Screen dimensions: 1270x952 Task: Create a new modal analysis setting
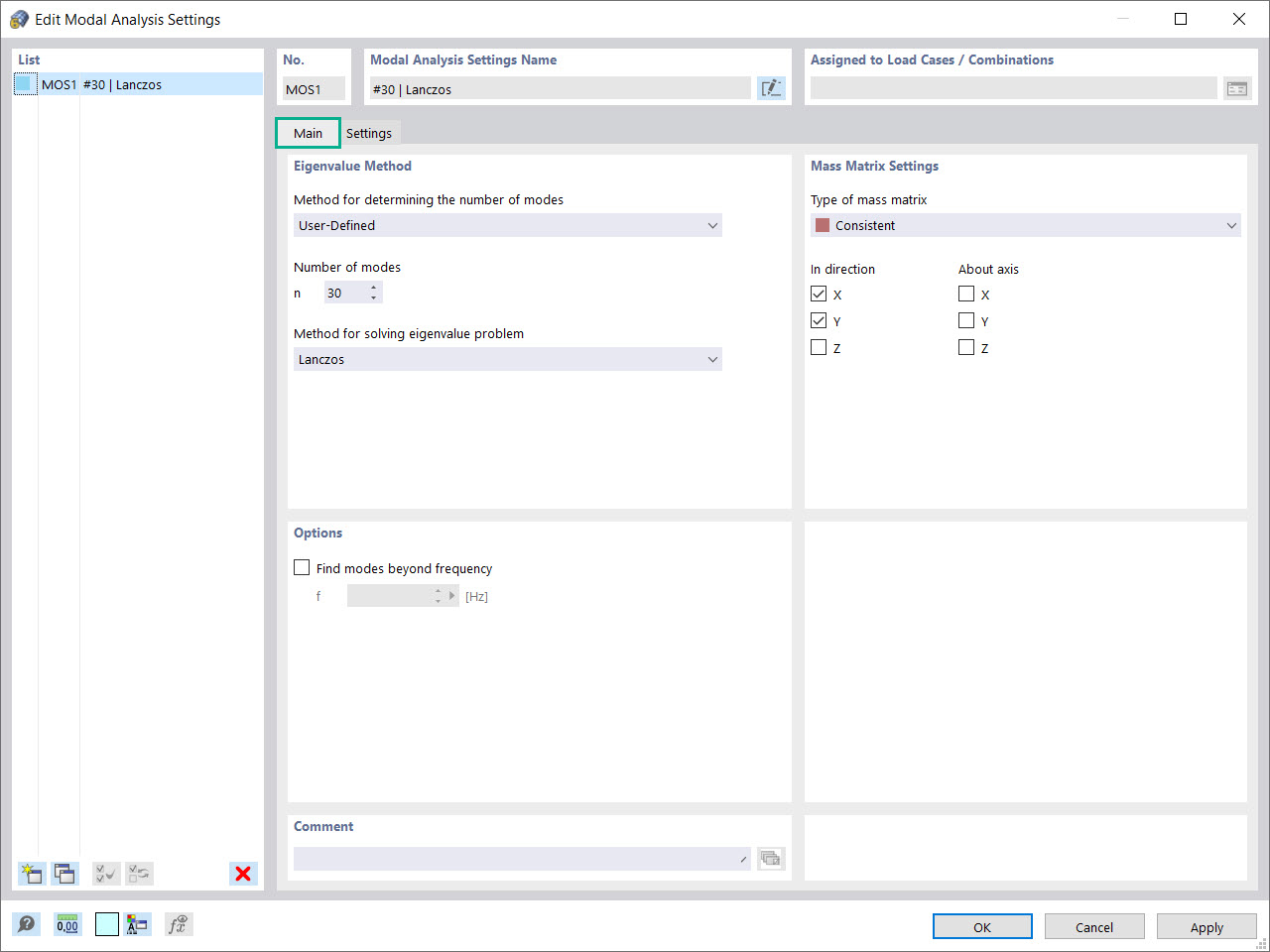pos(31,874)
